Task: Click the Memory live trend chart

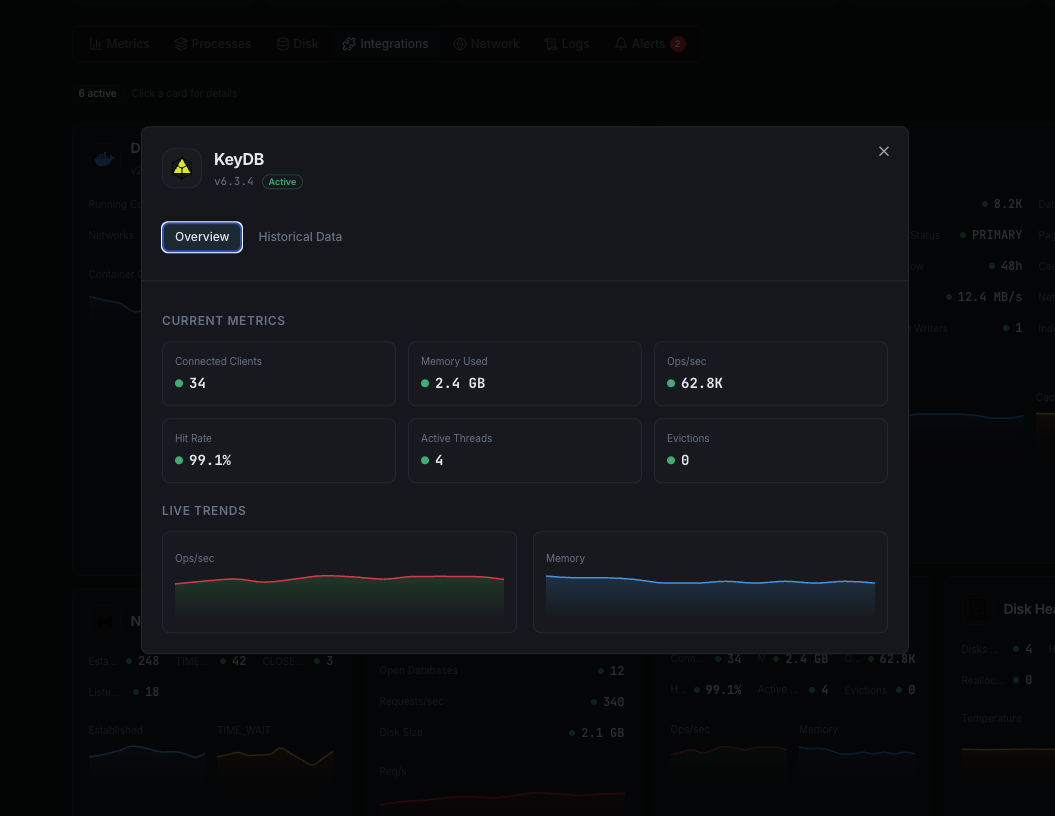Action: (710, 582)
